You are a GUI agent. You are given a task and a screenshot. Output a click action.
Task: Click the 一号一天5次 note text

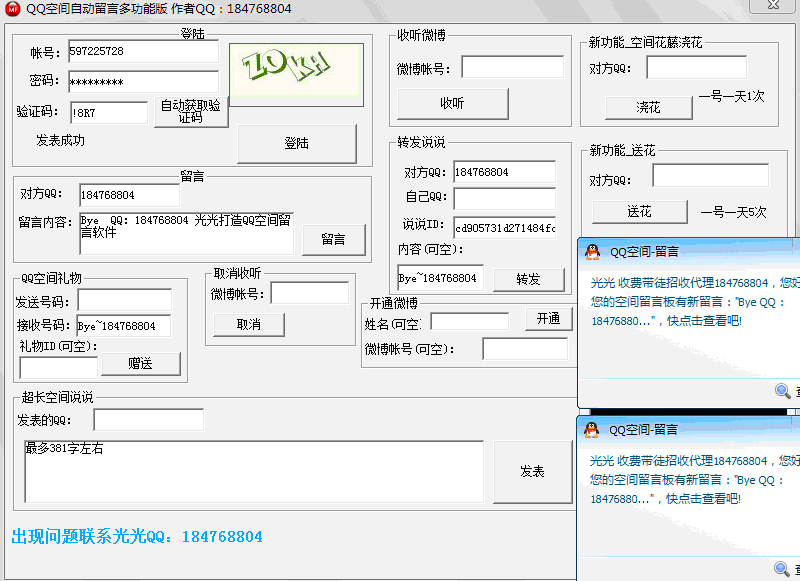tap(733, 212)
